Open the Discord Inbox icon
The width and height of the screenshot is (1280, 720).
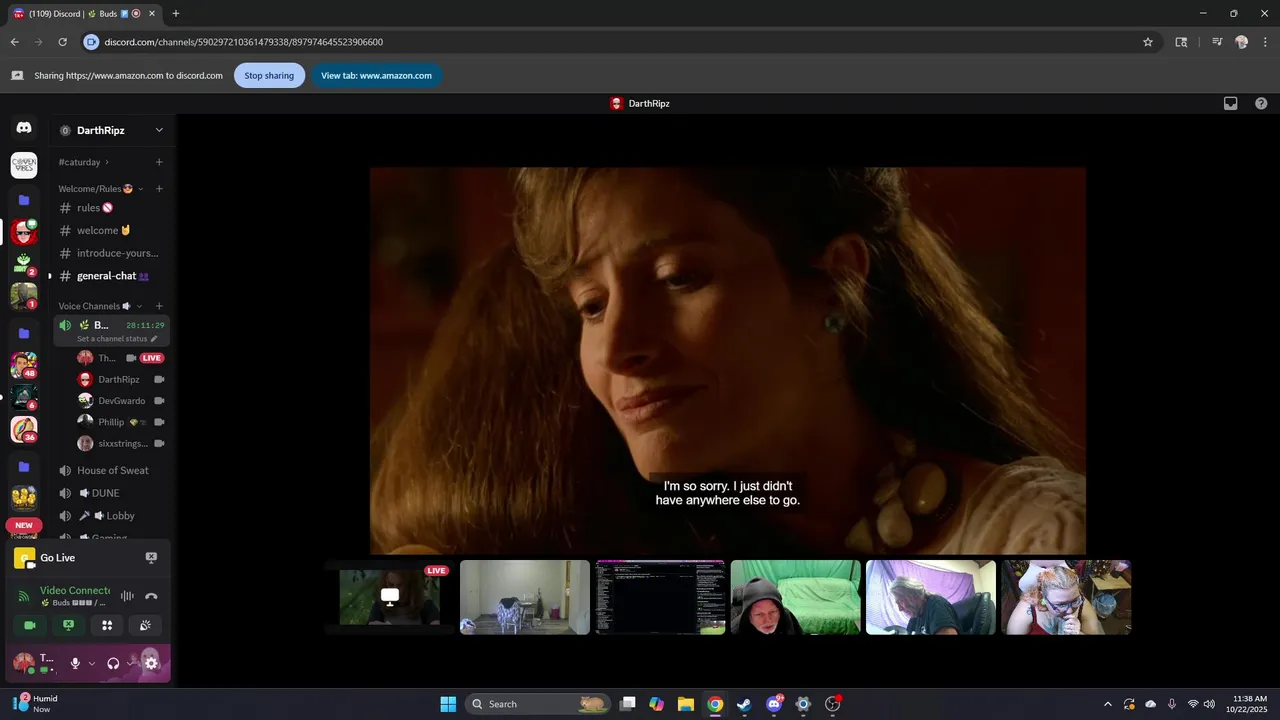(x=1231, y=103)
